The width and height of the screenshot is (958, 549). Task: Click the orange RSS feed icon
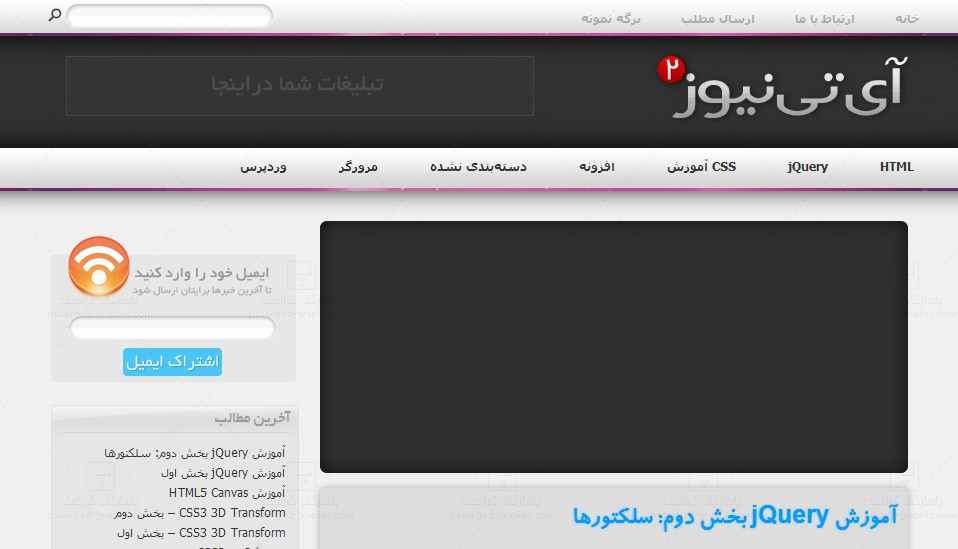98,266
